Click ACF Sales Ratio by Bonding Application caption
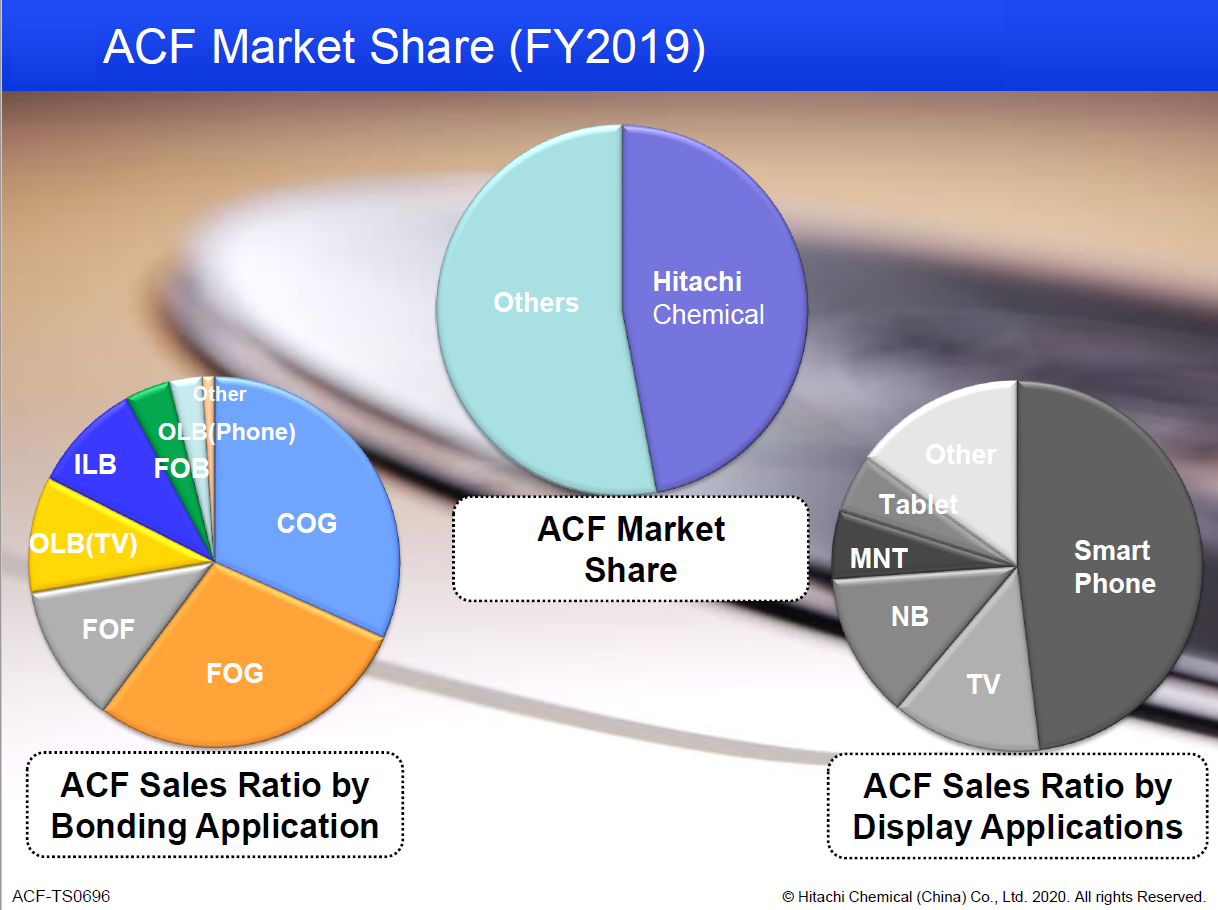 click(x=215, y=805)
